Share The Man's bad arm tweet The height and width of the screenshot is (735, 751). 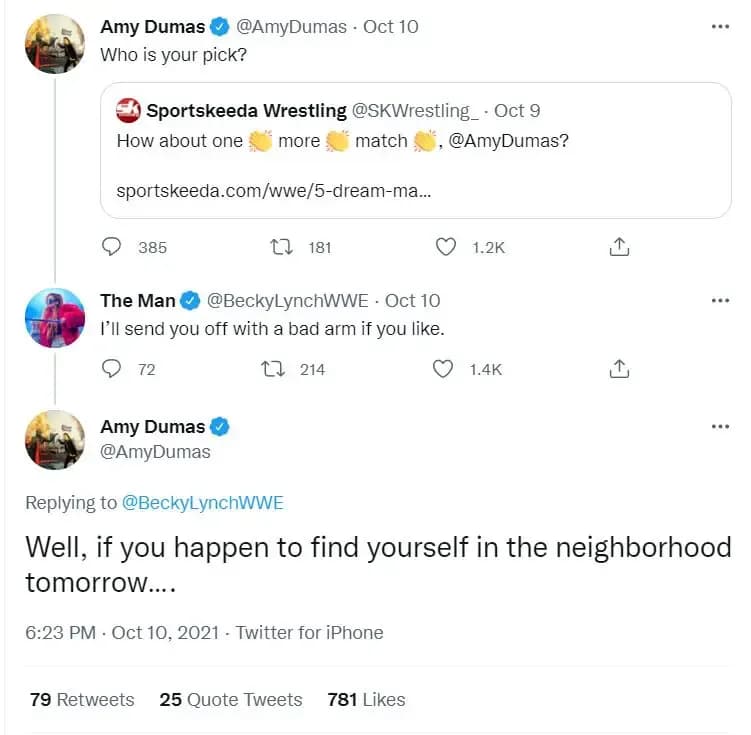(x=619, y=369)
